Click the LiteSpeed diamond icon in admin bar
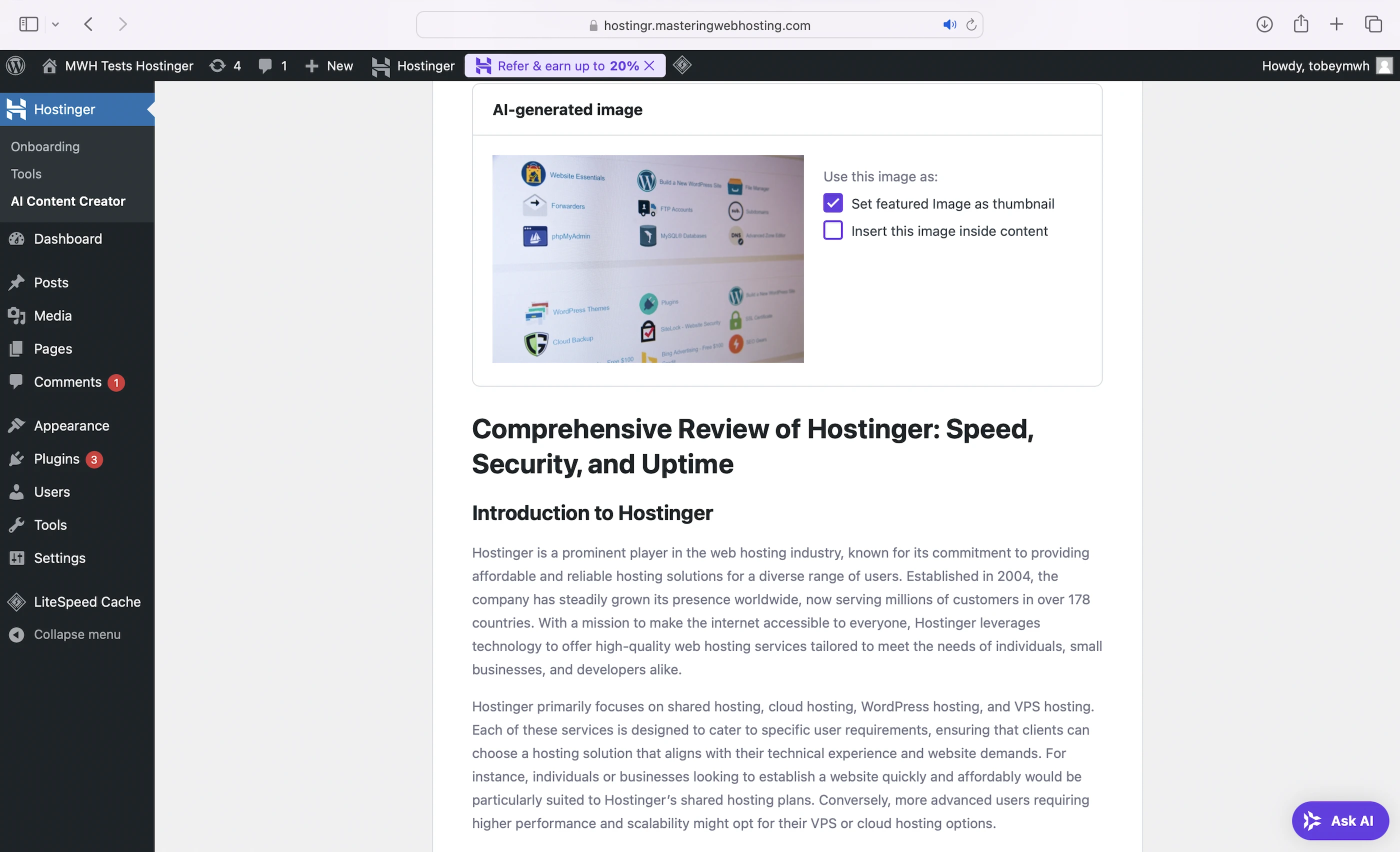 point(682,65)
